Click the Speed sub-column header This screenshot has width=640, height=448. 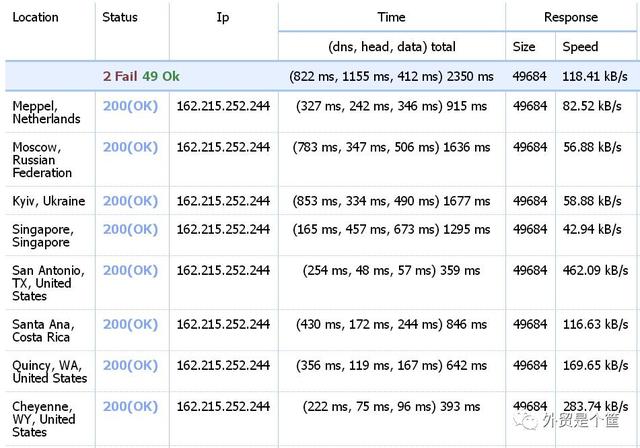[x=580, y=46]
